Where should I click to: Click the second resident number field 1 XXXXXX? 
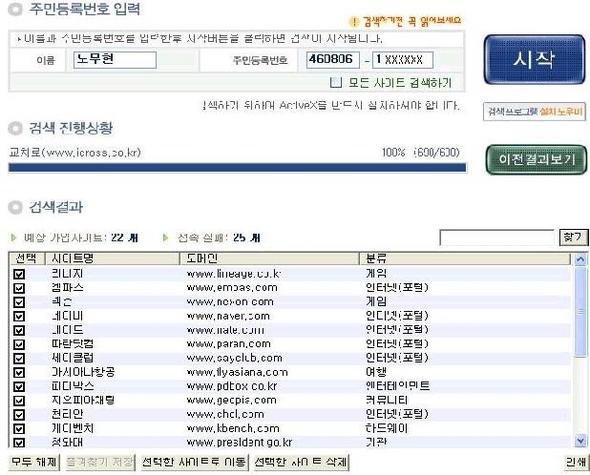tap(403, 60)
